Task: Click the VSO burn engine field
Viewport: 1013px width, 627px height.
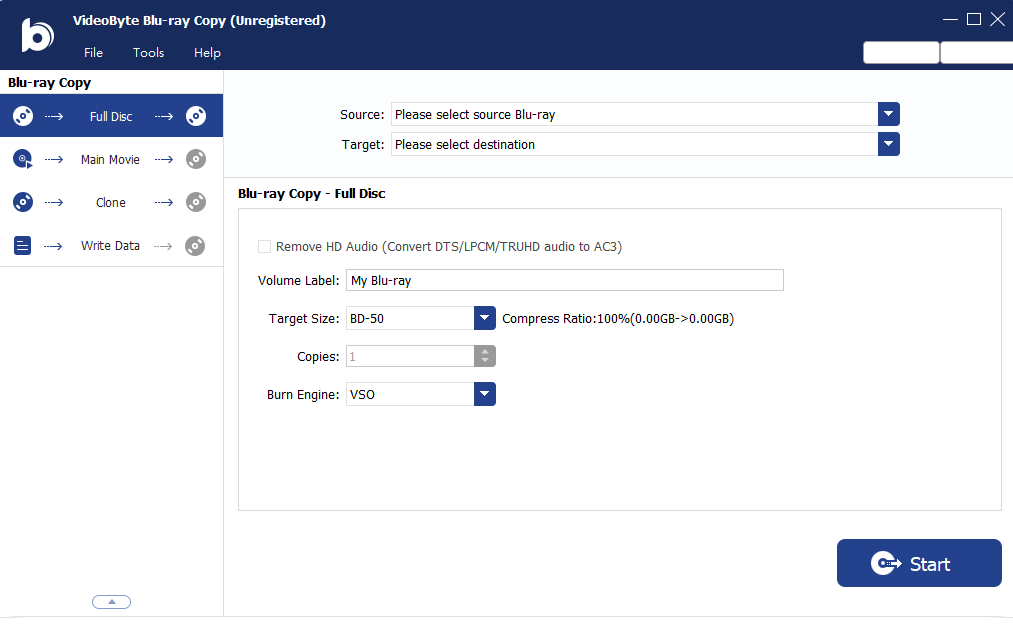Action: pyautogui.click(x=410, y=394)
